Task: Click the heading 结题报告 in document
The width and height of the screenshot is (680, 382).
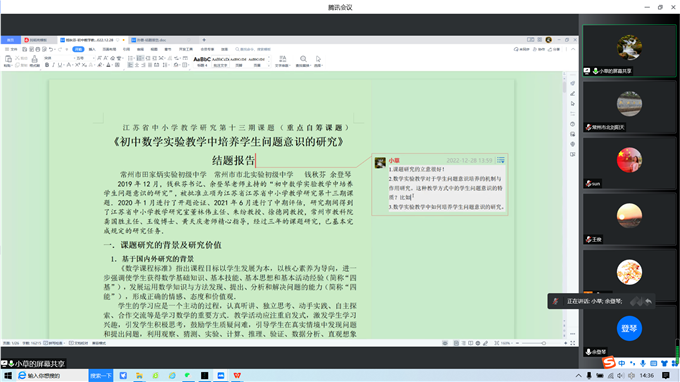Action: (x=233, y=160)
